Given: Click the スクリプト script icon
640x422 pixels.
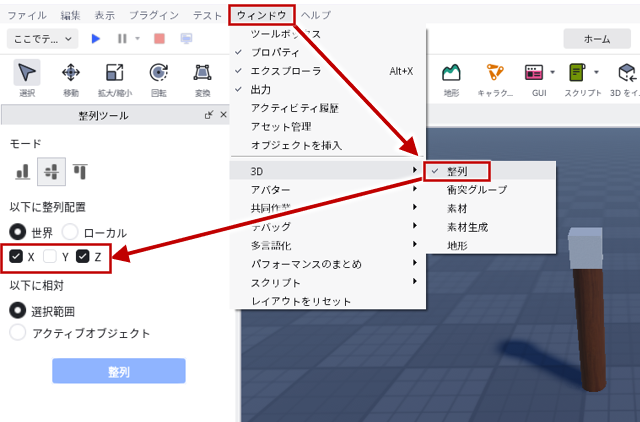Looking at the screenshot, I should [x=578, y=73].
